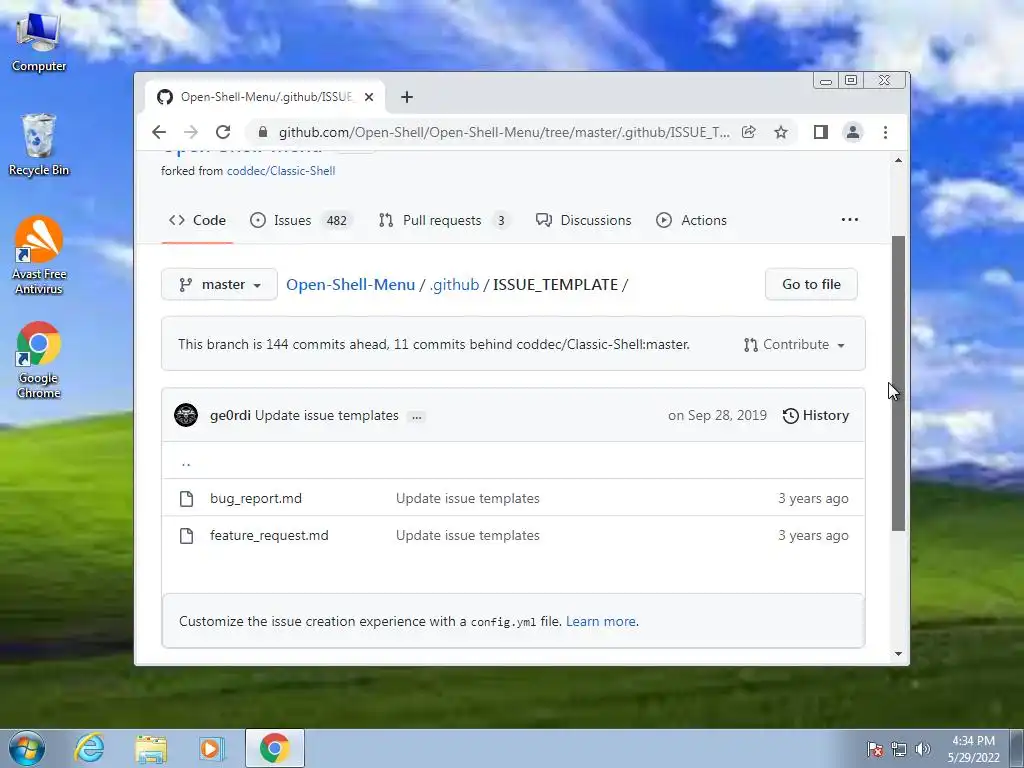
Task: Open the Recycle Bin desktop icon
Action: click(39, 145)
